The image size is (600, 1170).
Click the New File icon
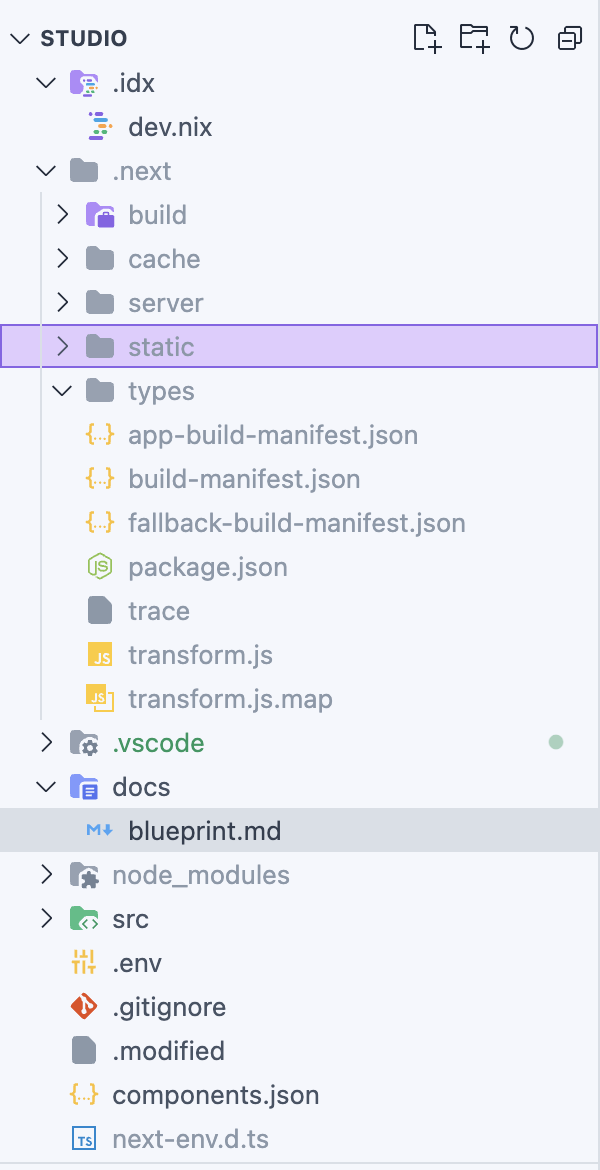point(427,39)
